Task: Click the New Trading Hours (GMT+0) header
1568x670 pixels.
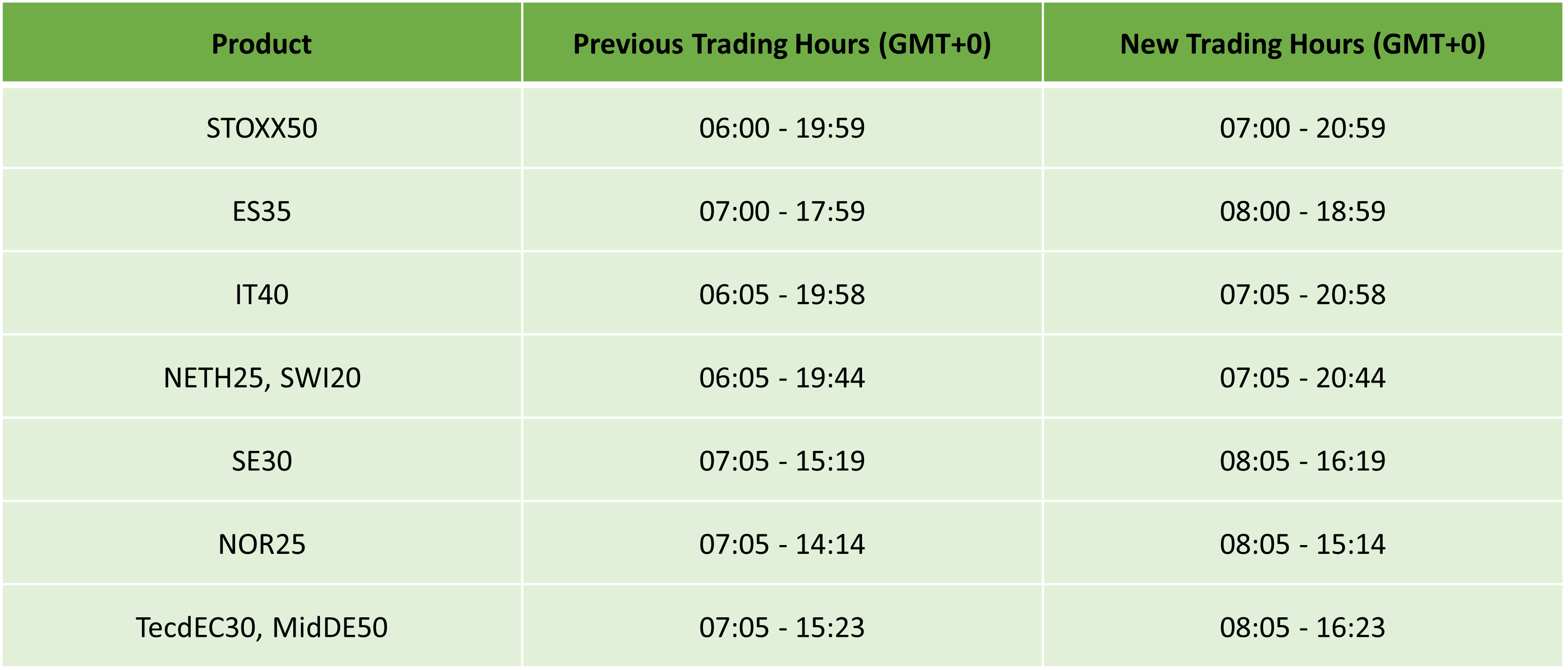Action: [x=1303, y=42]
